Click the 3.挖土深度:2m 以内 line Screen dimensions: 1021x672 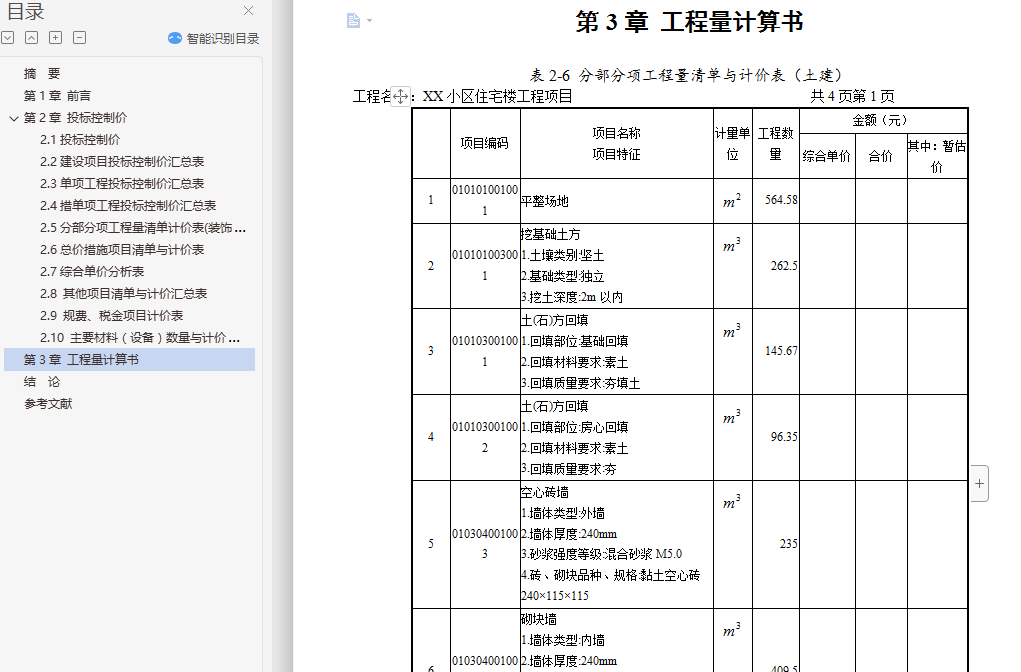point(572,298)
